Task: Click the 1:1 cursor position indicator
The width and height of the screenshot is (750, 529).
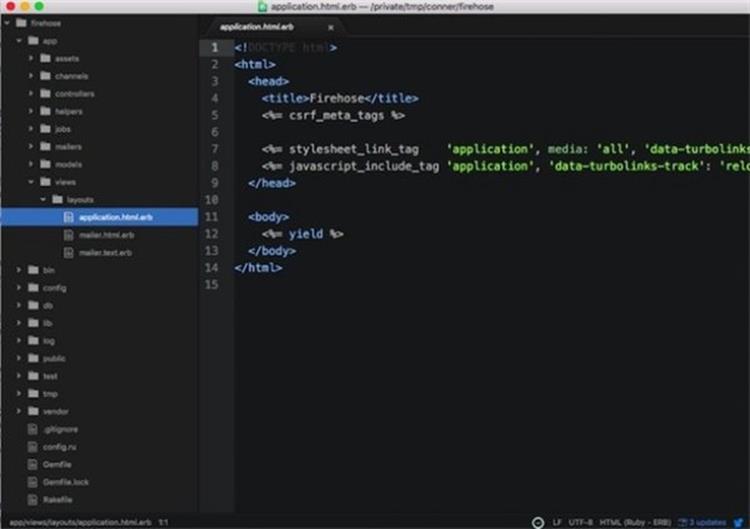Action: pos(163,522)
